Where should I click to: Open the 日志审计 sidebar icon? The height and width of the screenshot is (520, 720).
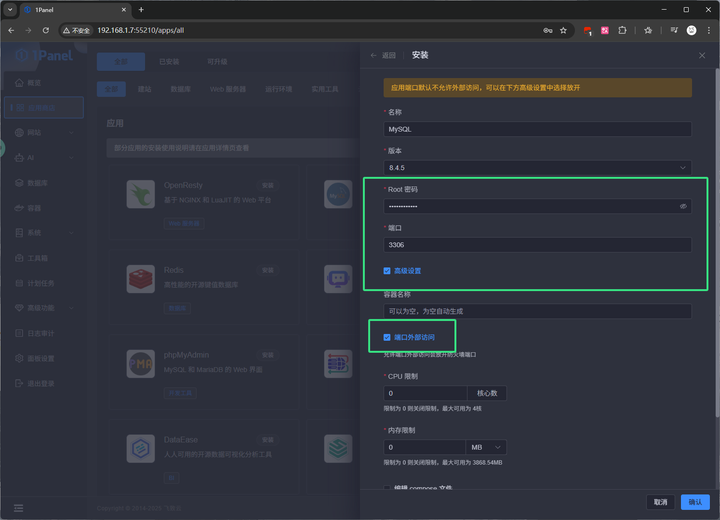click(x=19, y=333)
